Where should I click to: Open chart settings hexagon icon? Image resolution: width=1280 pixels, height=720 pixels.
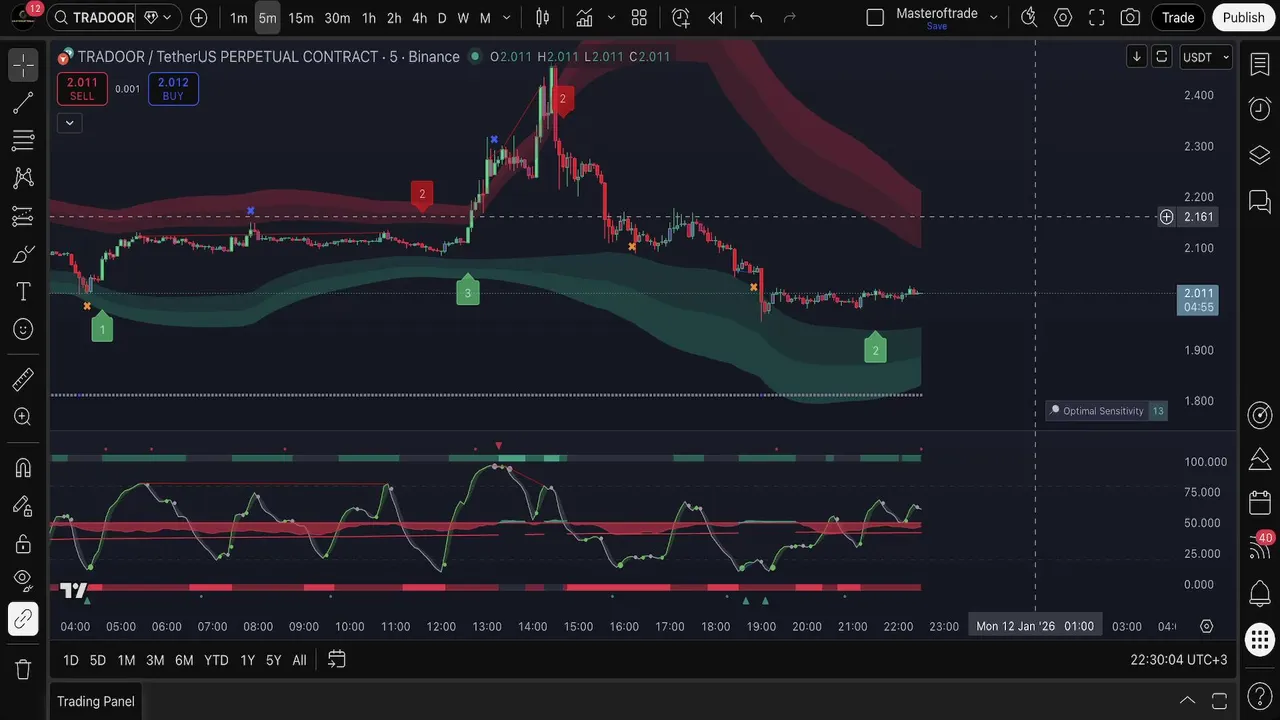click(x=1063, y=17)
